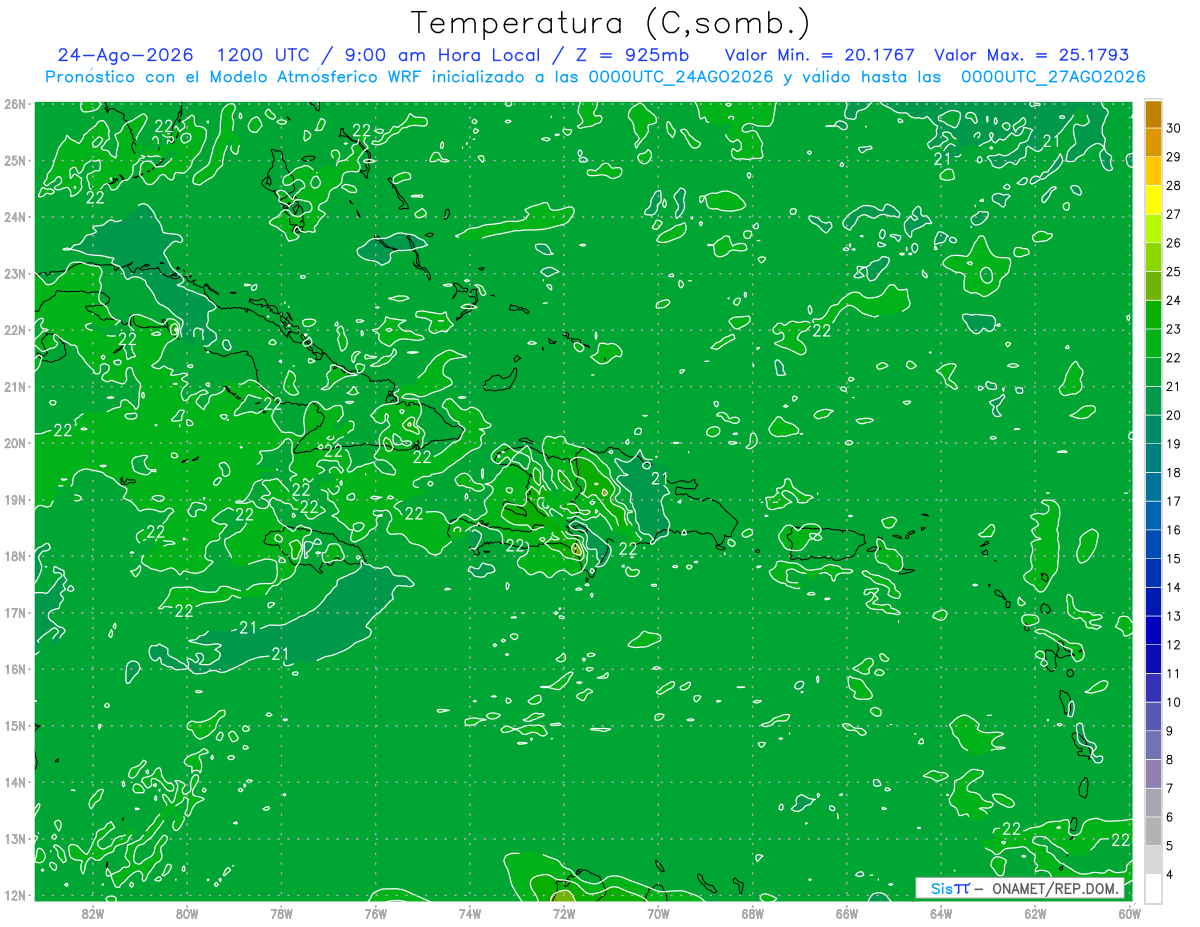Image resolution: width=1200 pixels, height=927 pixels.
Task: Select the white legend swatch below 4
Action: pos(1153,888)
